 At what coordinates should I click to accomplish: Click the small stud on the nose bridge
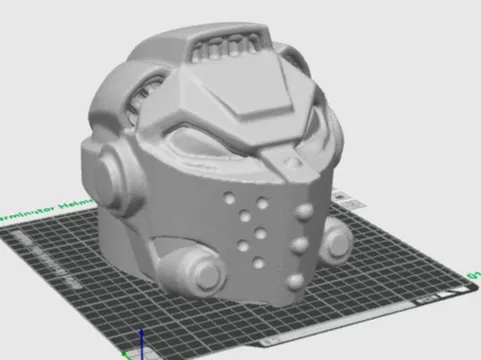pyautogui.click(x=292, y=163)
